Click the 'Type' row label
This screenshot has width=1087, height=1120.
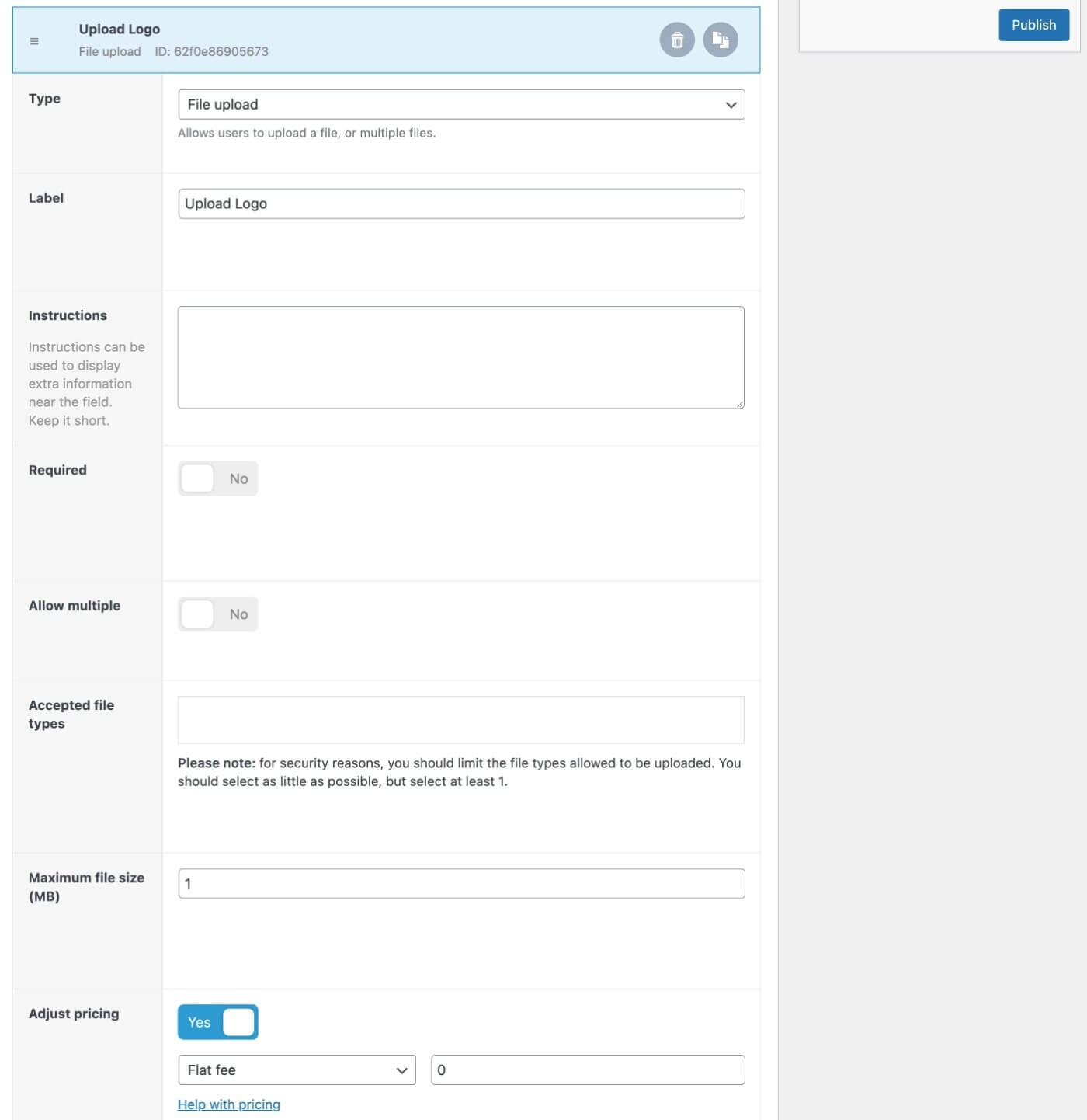pyautogui.click(x=44, y=99)
